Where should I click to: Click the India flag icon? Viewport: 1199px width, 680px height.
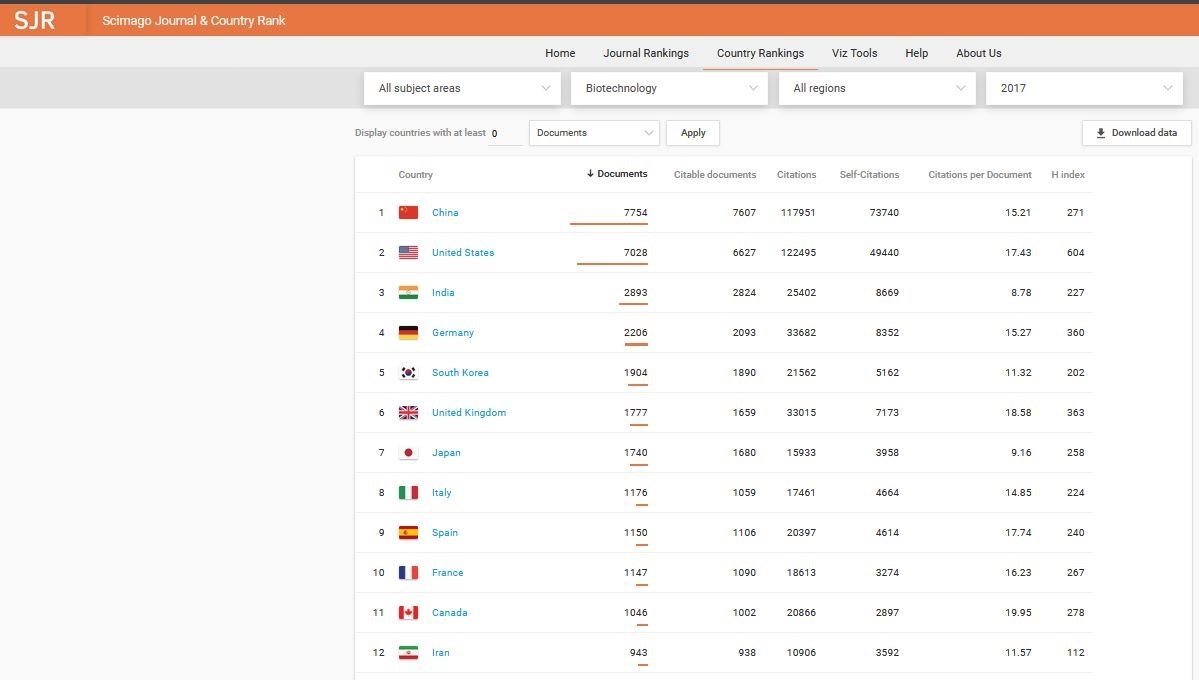pos(408,292)
